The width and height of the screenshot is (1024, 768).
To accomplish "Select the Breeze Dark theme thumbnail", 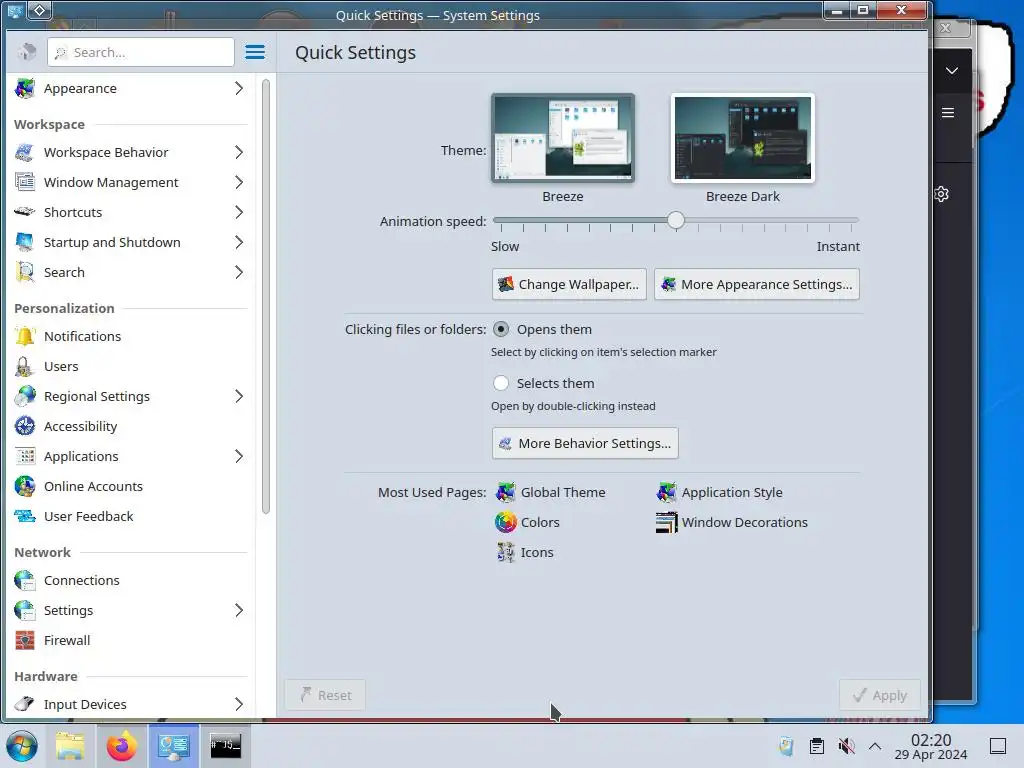I will [x=743, y=138].
